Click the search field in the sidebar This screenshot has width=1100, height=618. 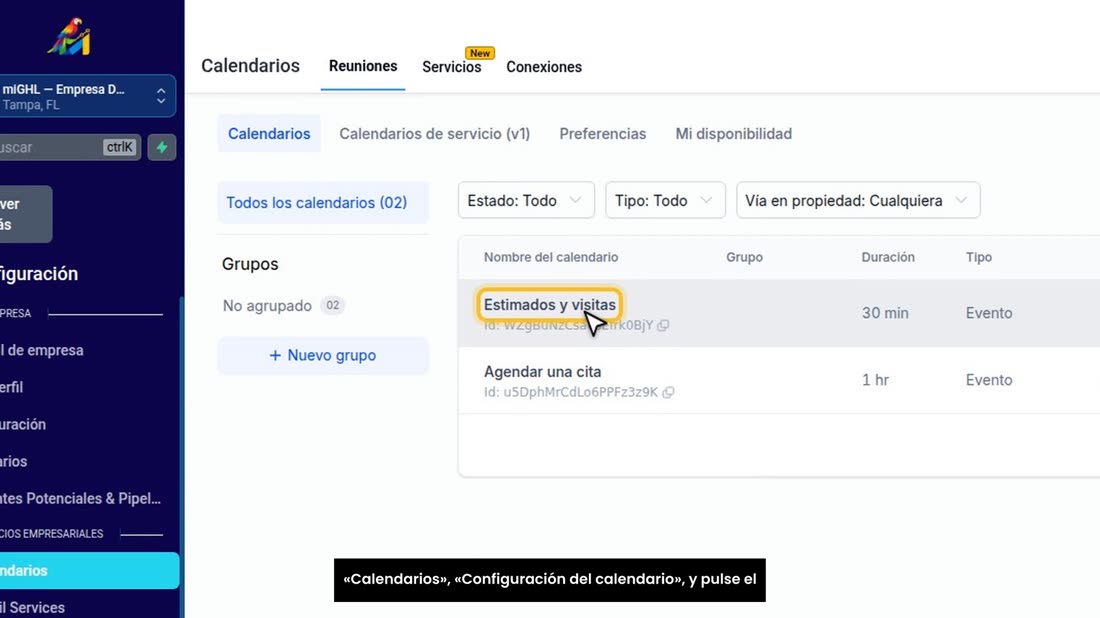pyautogui.click(x=69, y=147)
